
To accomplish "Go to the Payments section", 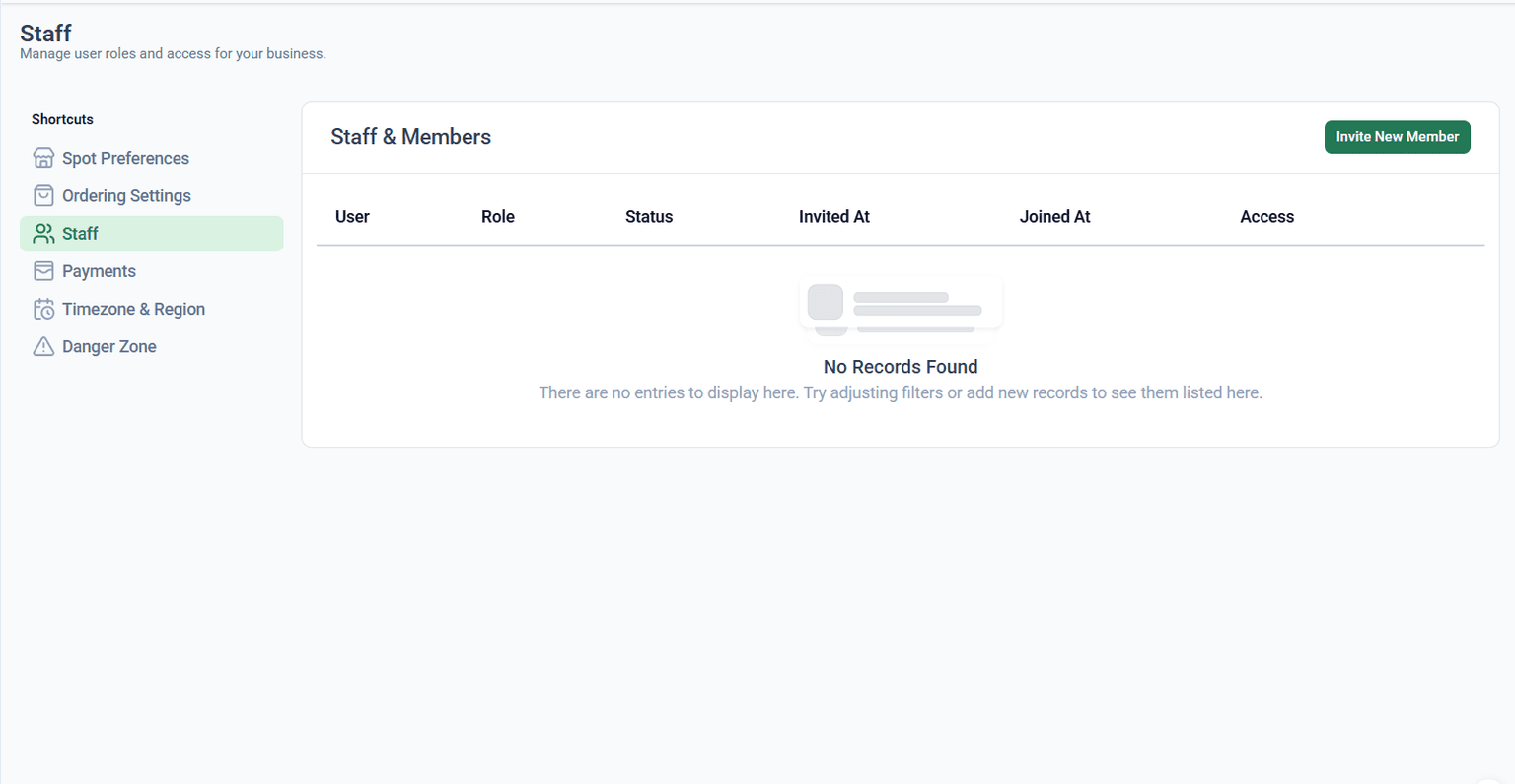I will [x=99, y=271].
